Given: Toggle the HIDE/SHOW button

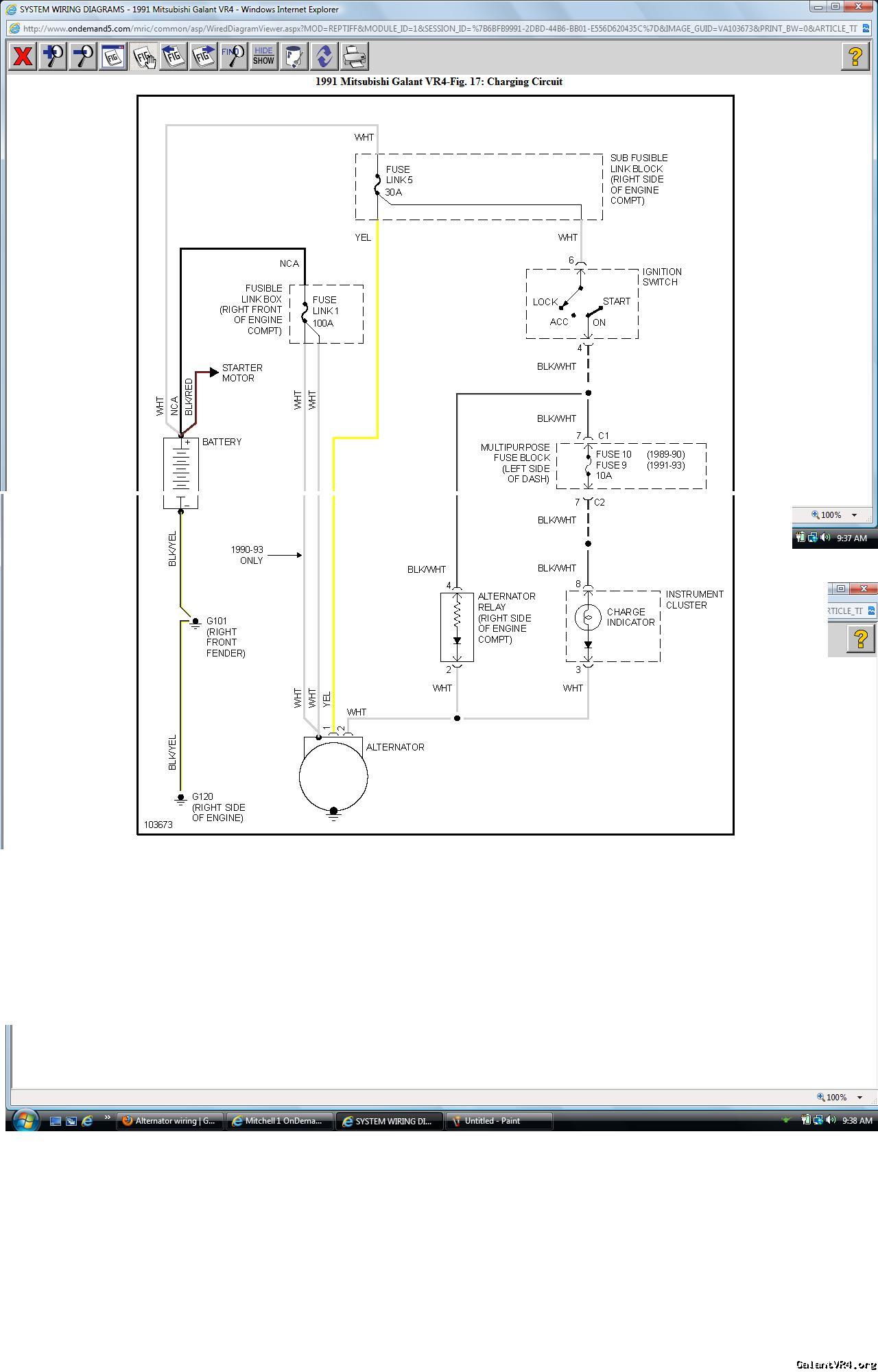Looking at the screenshot, I should [263, 56].
